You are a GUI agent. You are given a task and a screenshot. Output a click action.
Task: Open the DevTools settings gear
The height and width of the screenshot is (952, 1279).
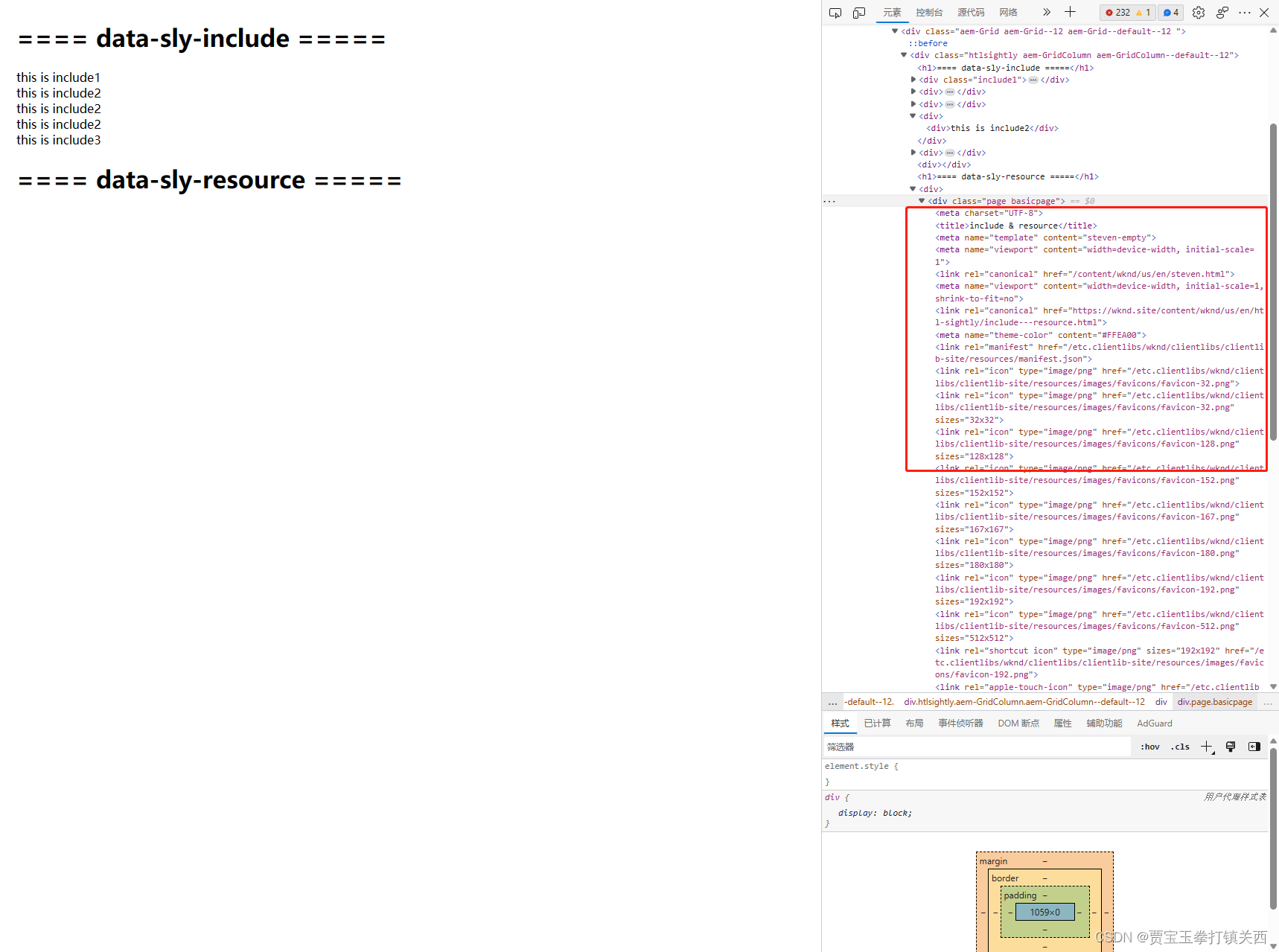(1198, 12)
